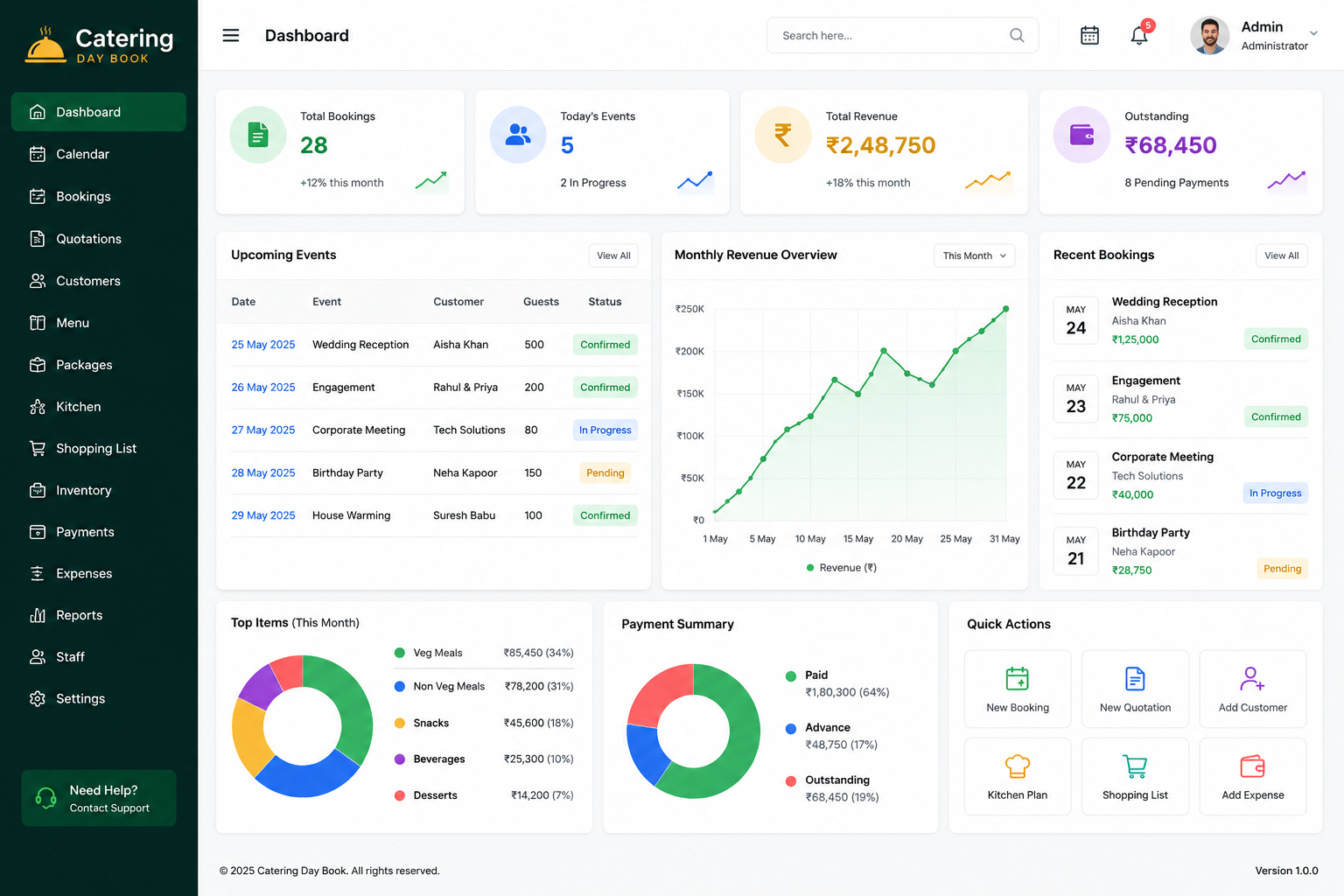The height and width of the screenshot is (896, 1344).
Task: Open the hamburger menu icon
Action: [x=231, y=35]
